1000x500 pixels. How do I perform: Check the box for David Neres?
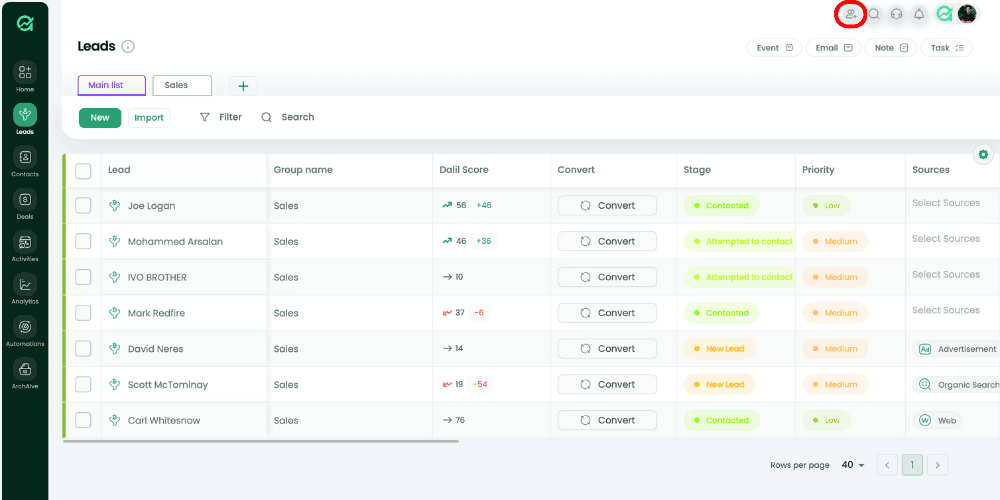(84, 348)
